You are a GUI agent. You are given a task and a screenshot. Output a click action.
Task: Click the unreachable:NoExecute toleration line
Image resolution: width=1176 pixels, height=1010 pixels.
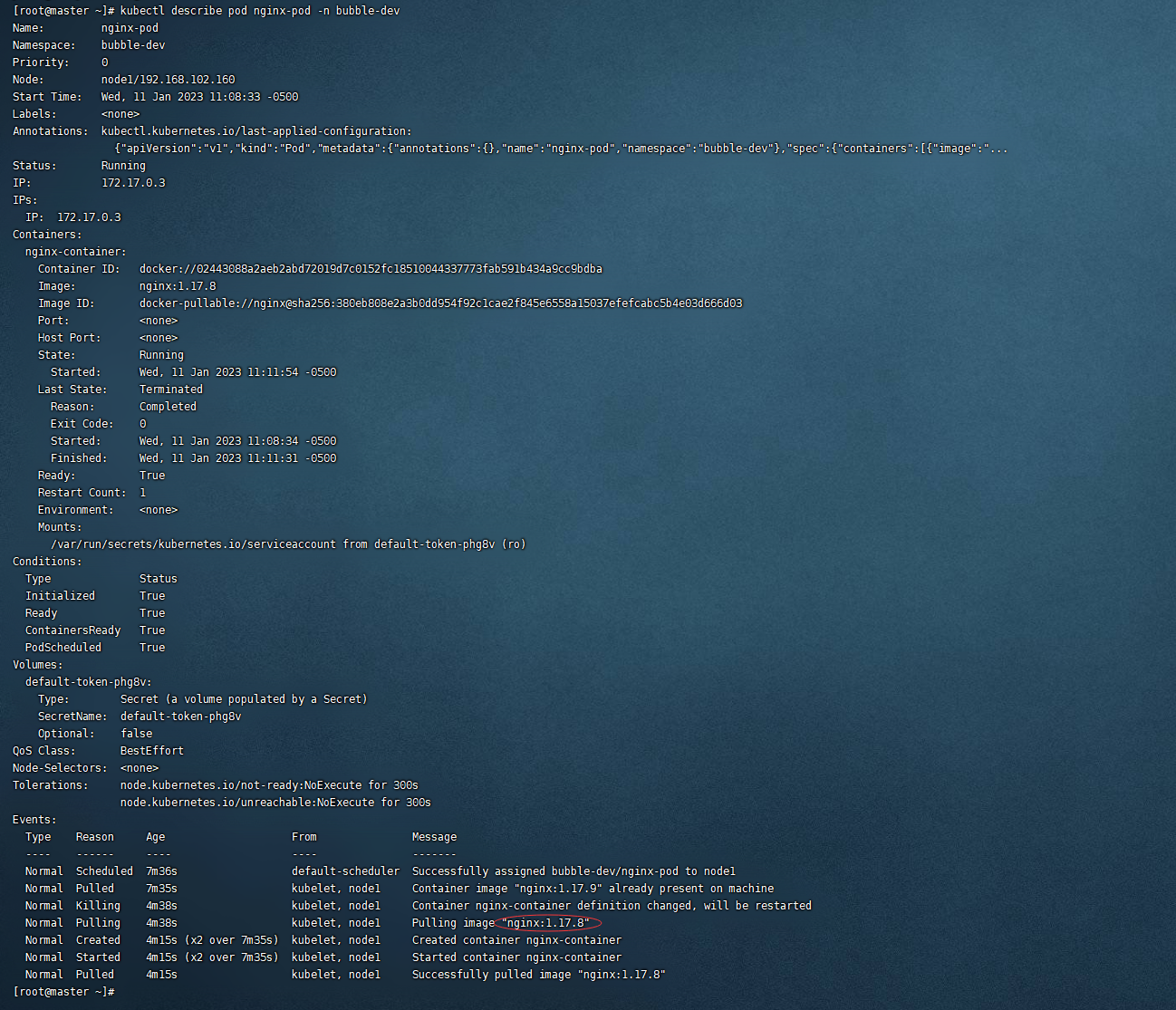[275, 803]
